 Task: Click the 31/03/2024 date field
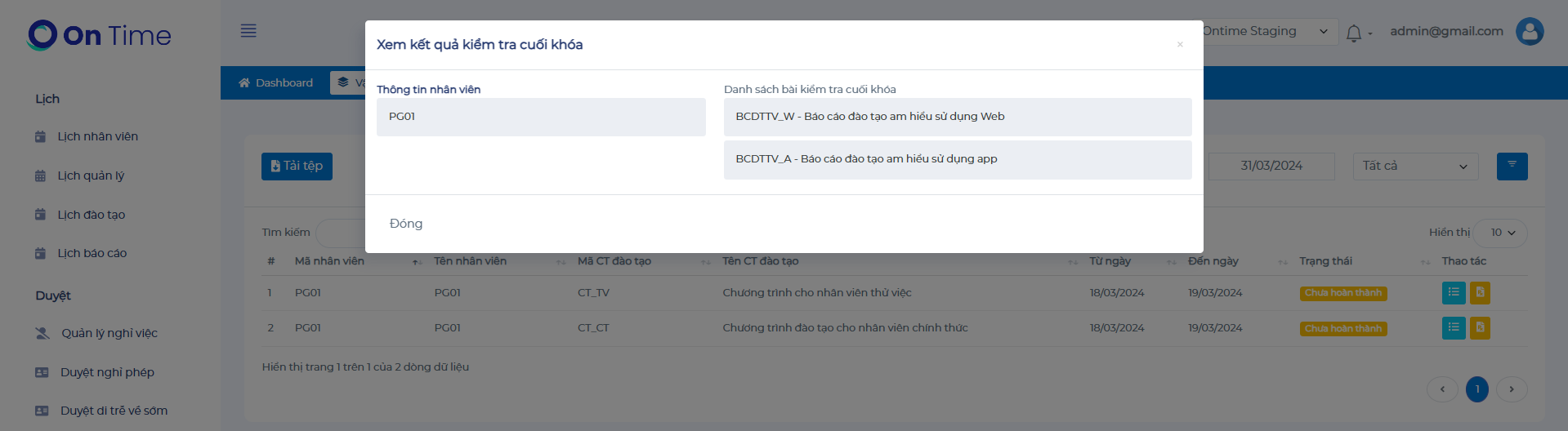click(x=1271, y=167)
